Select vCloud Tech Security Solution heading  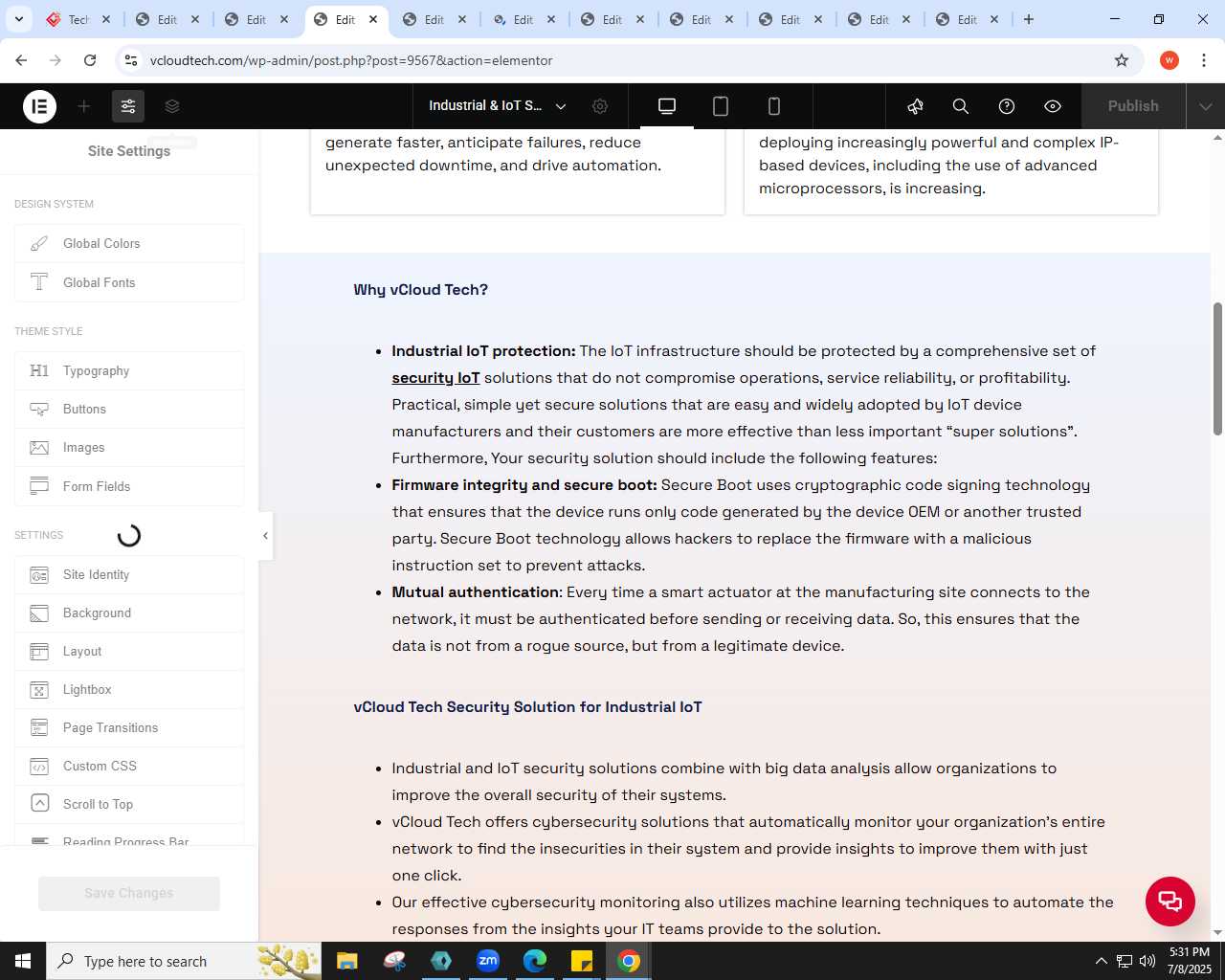527,707
